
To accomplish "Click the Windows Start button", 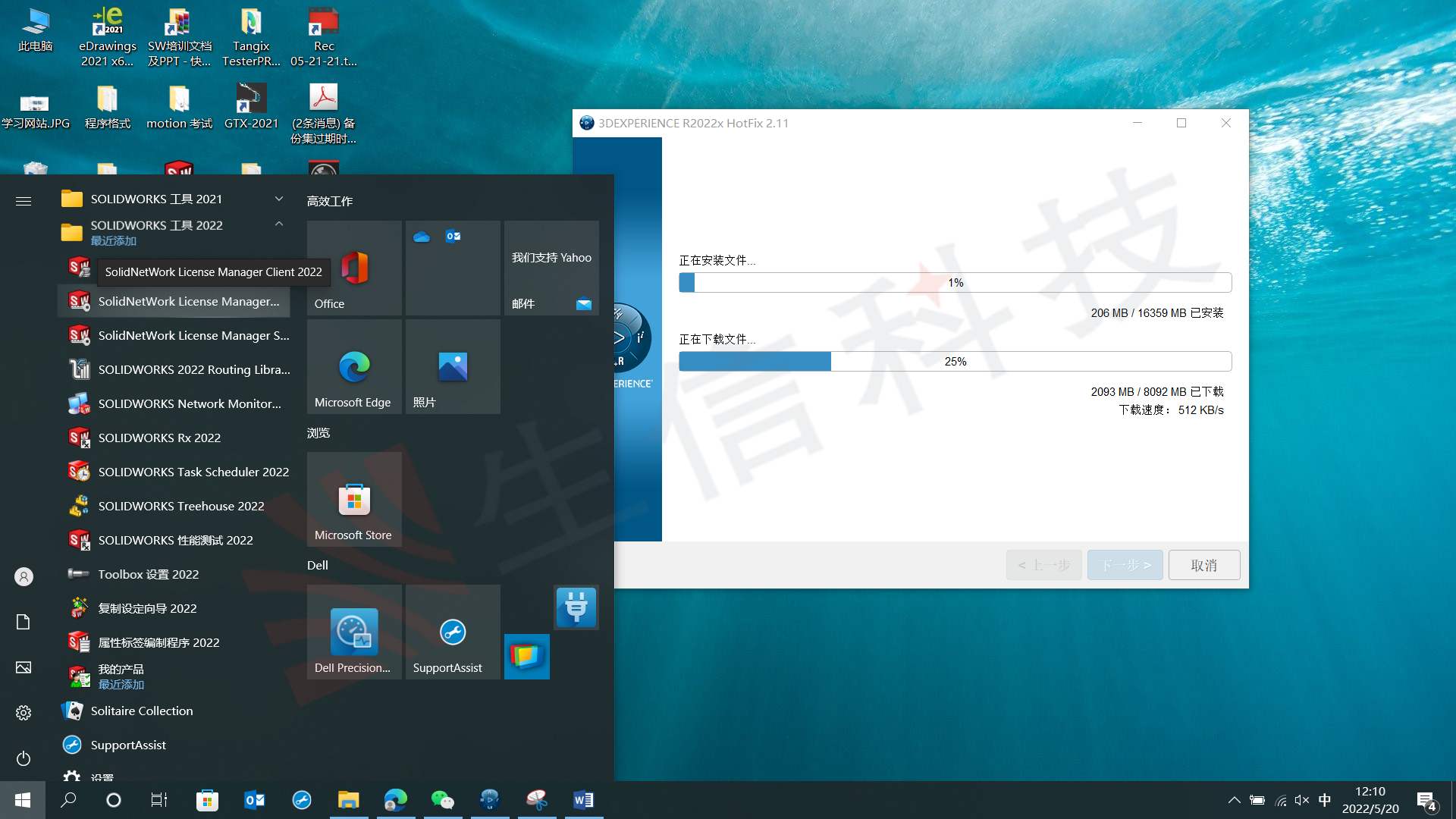I will pos(23,800).
